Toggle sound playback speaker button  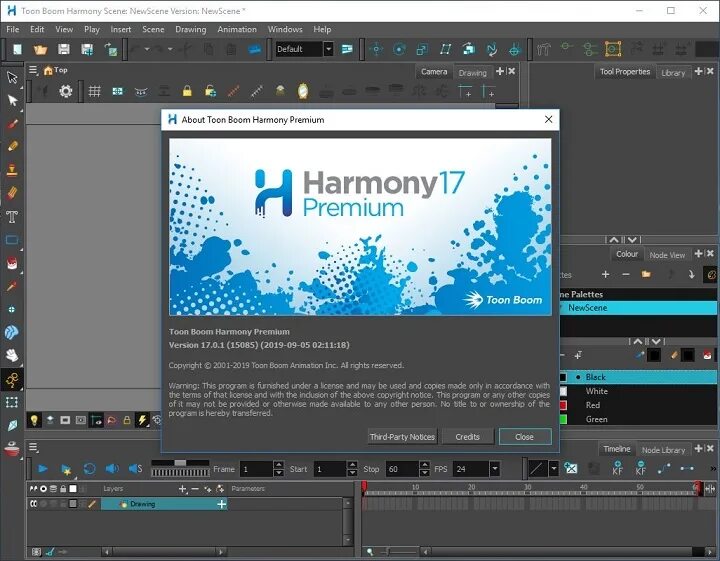pos(112,469)
